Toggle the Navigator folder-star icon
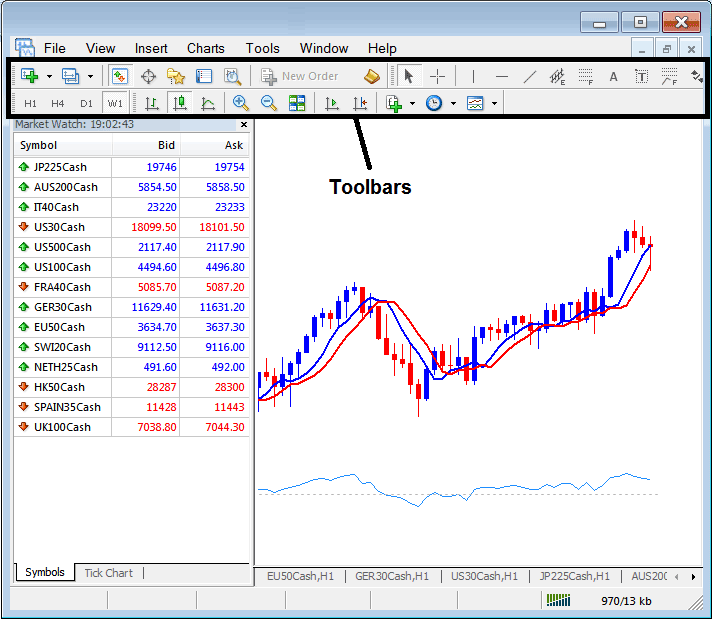 tap(176, 76)
